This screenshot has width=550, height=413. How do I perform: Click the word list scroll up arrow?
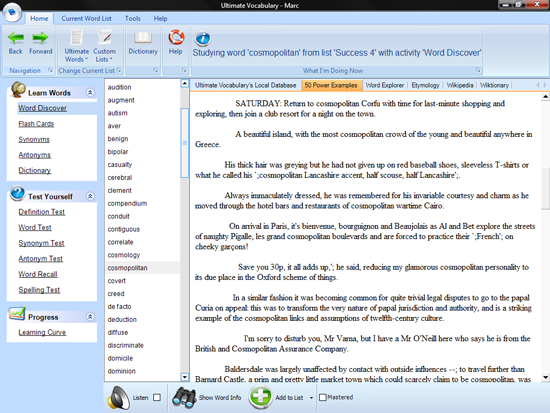pos(185,83)
